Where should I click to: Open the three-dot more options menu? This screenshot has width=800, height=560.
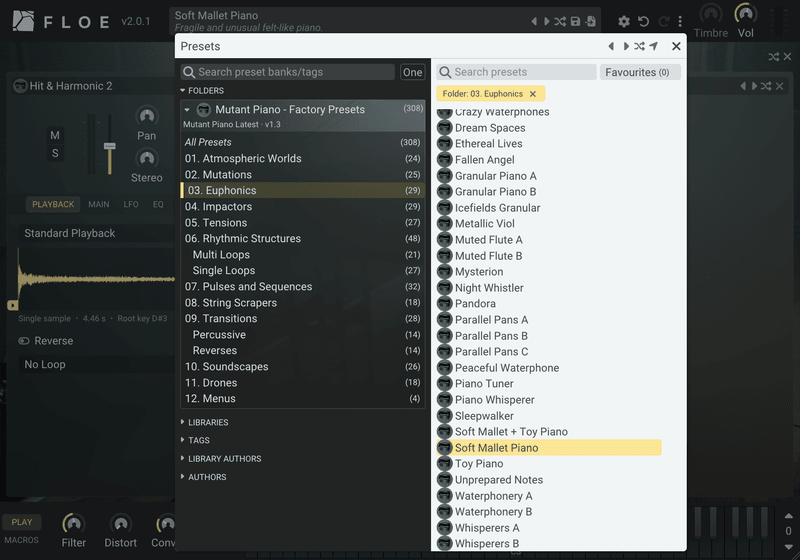680,21
